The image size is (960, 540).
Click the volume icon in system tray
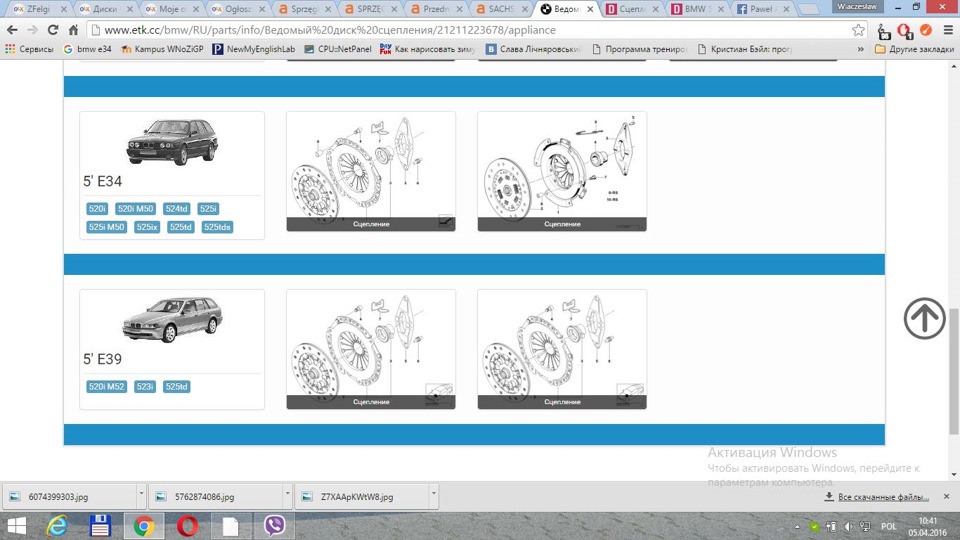pyautogui.click(x=849, y=527)
